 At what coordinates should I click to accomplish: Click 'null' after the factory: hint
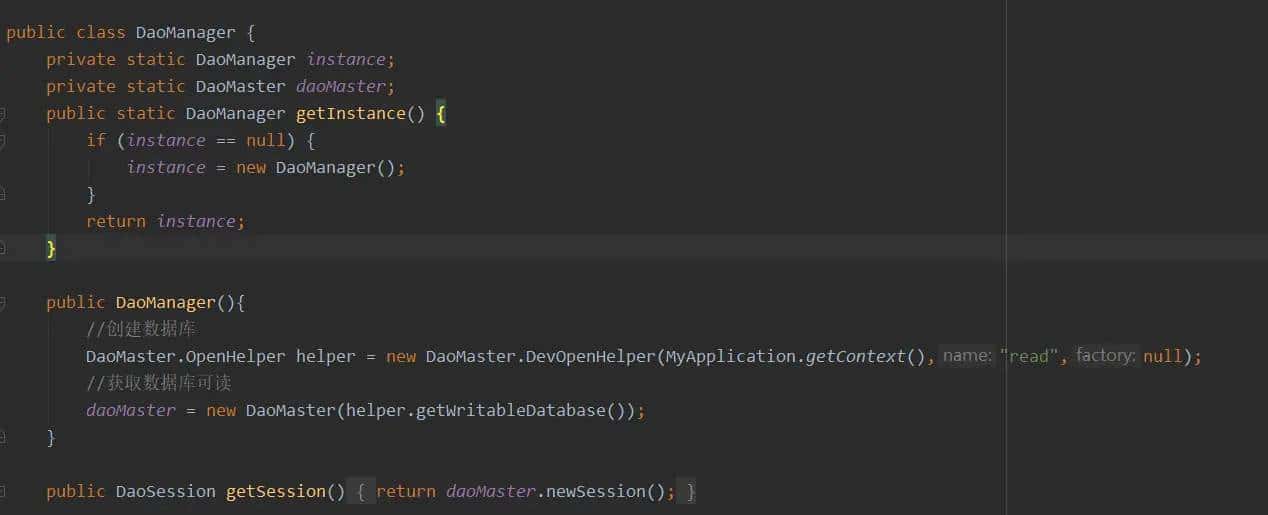(1163, 356)
